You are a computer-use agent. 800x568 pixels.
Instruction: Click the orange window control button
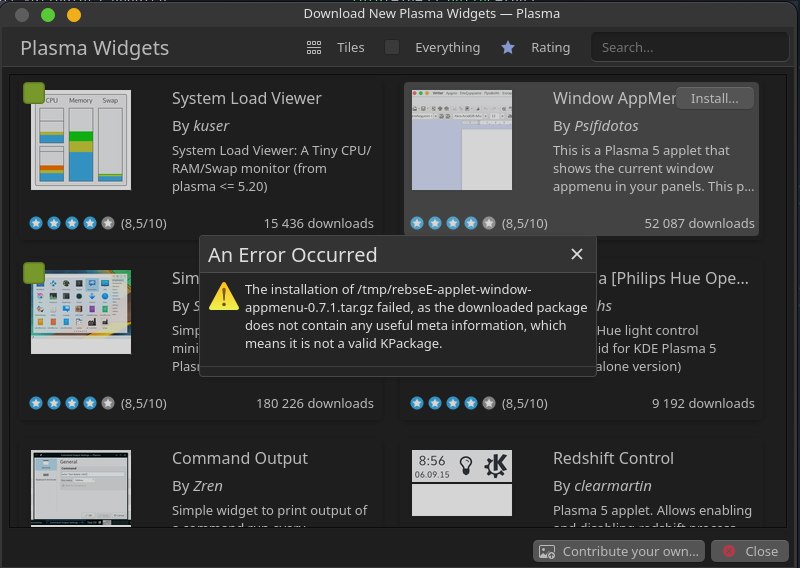pos(74,15)
